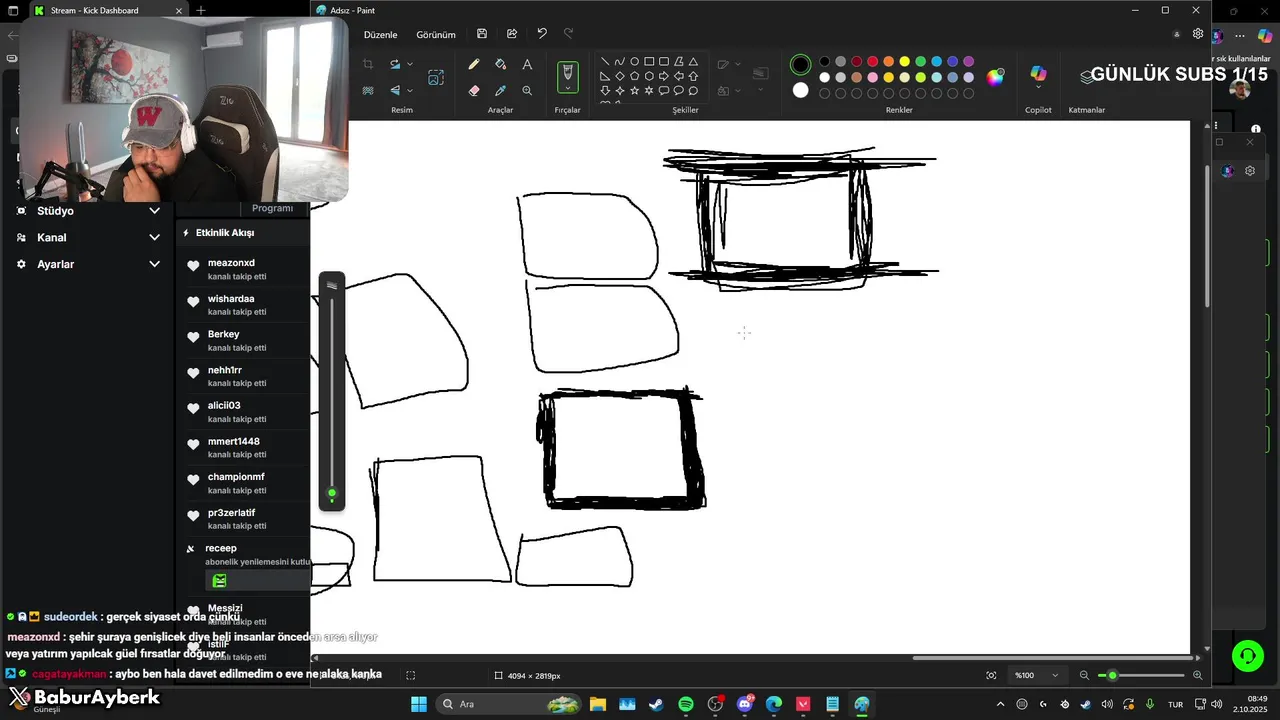Open Spotify from the taskbar
Viewport: 1280px width, 720px height.
(x=686, y=704)
